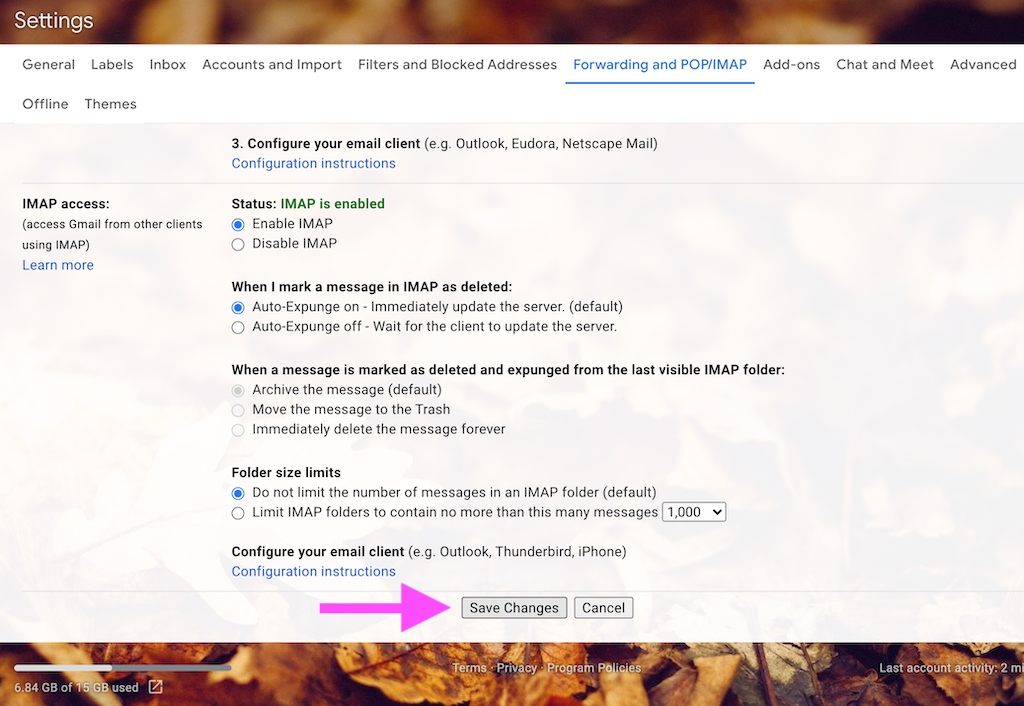Open the Accounts and Import tab
Image resolution: width=1024 pixels, height=706 pixels.
[x=272, y=65]
